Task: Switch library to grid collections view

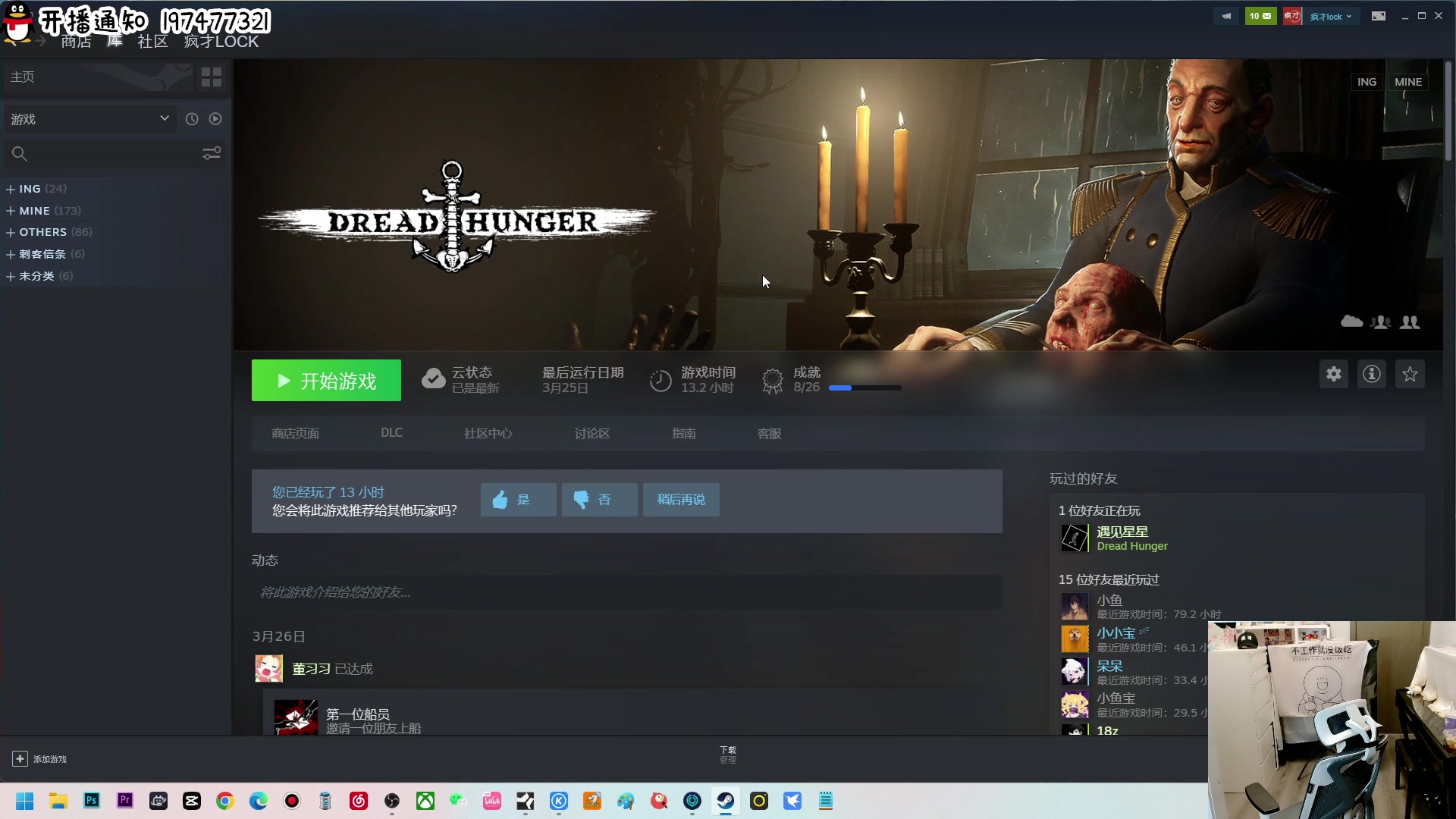Action: point(212,77)
